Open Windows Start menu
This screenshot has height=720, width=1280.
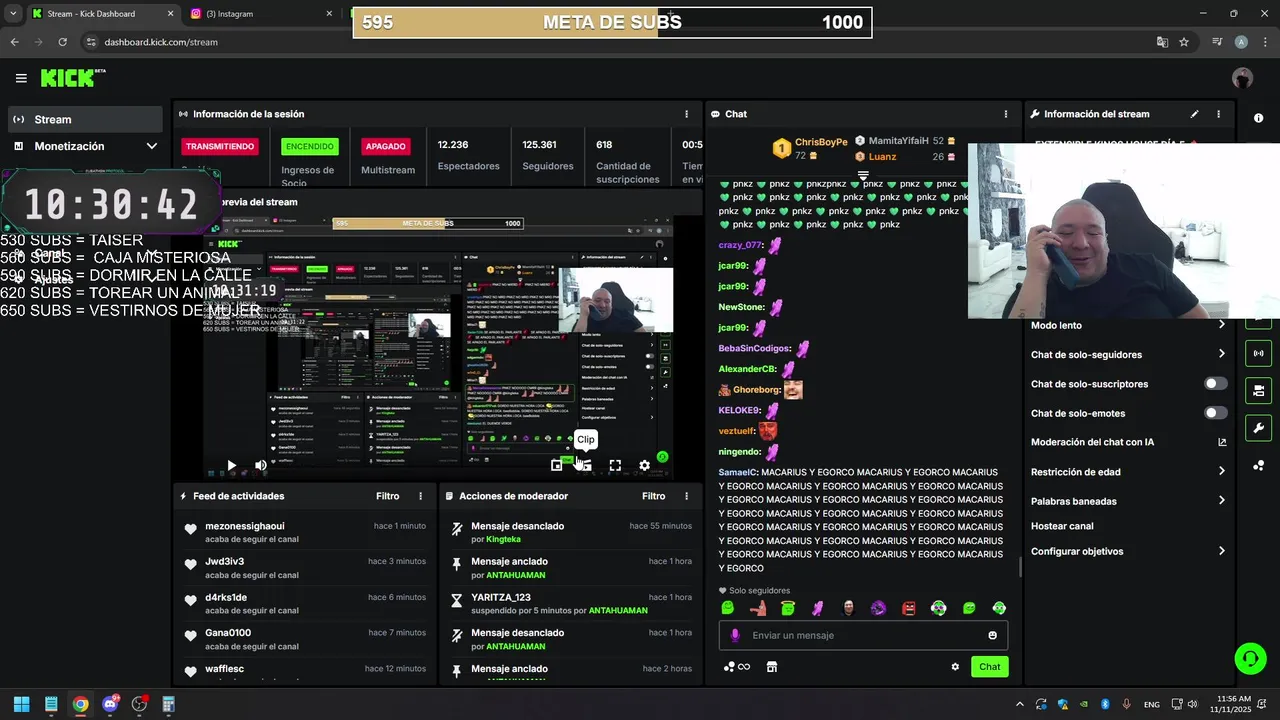click(x=21, y=704)
